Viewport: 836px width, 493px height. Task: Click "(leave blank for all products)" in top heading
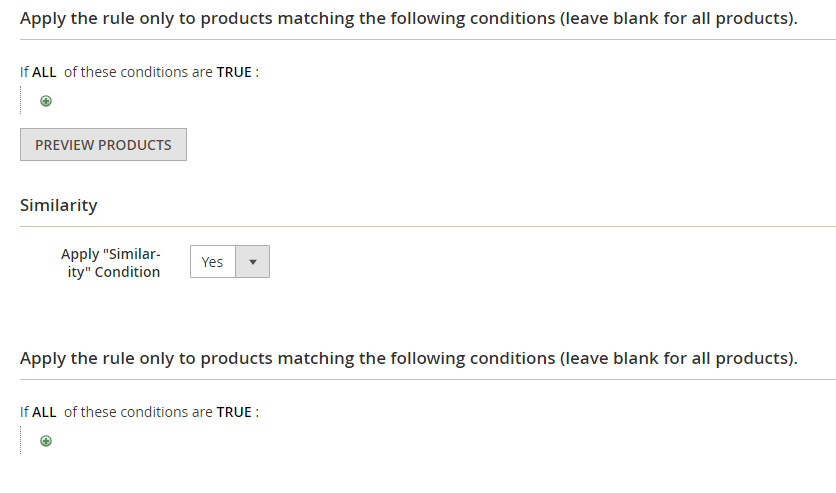[680, 20]
